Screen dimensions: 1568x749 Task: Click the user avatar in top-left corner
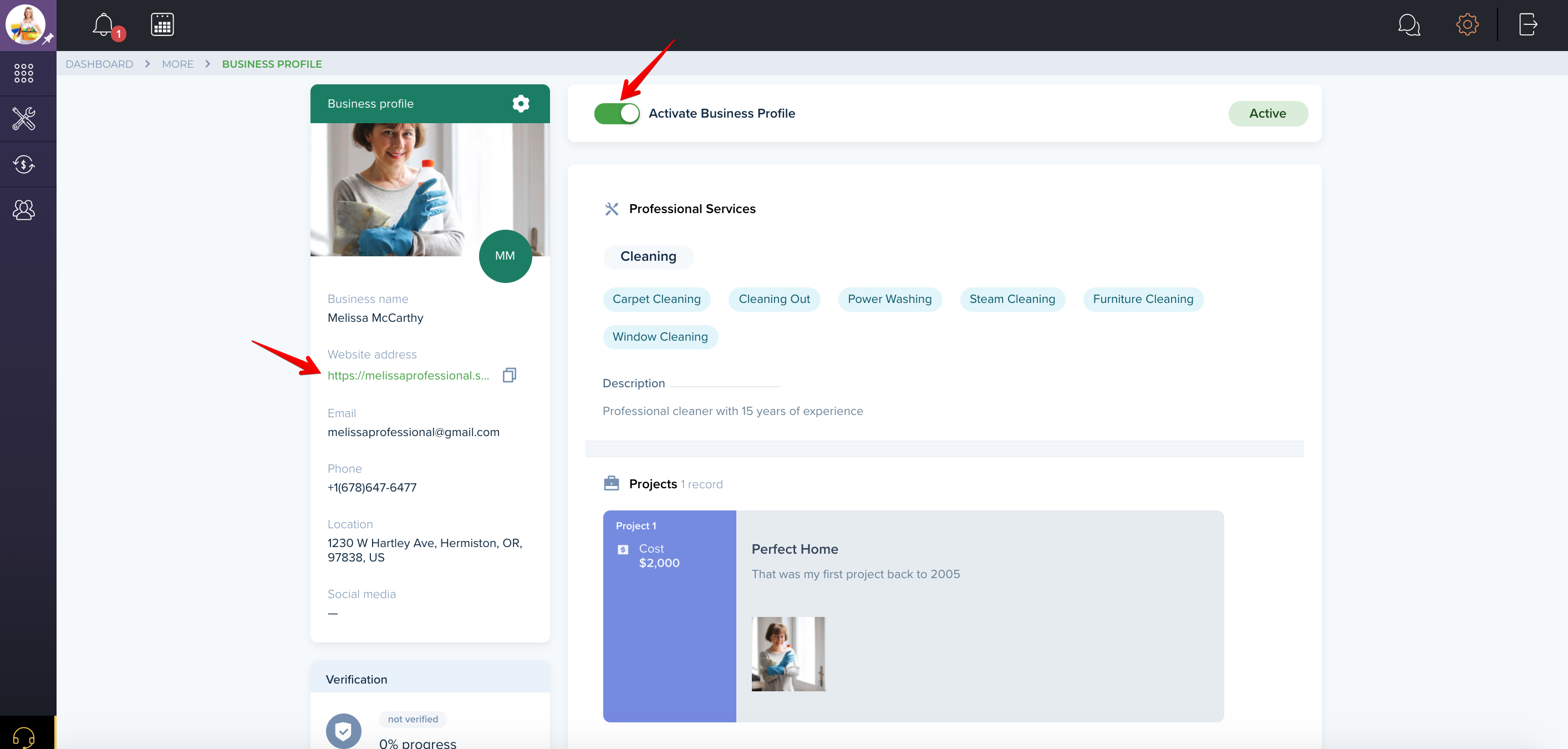point(26,24)
